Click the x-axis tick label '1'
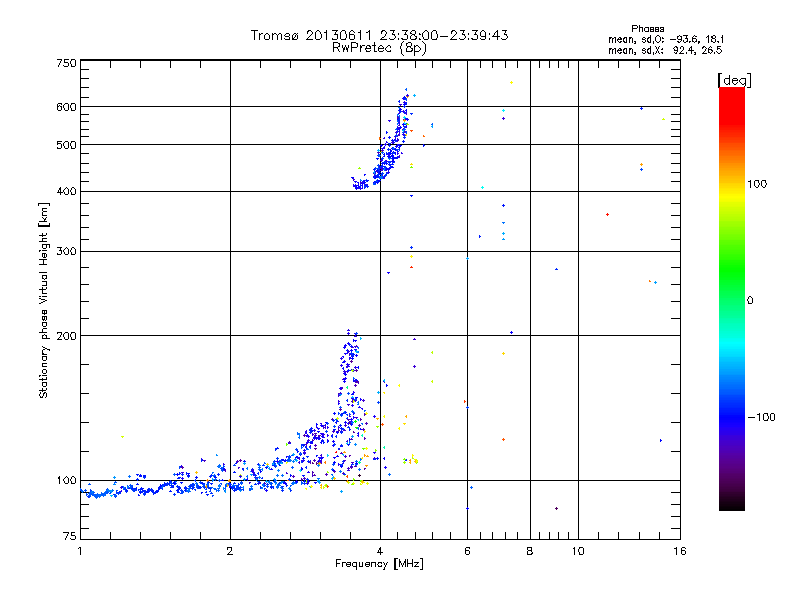800x600 pixels. click(x=80, y=551)
